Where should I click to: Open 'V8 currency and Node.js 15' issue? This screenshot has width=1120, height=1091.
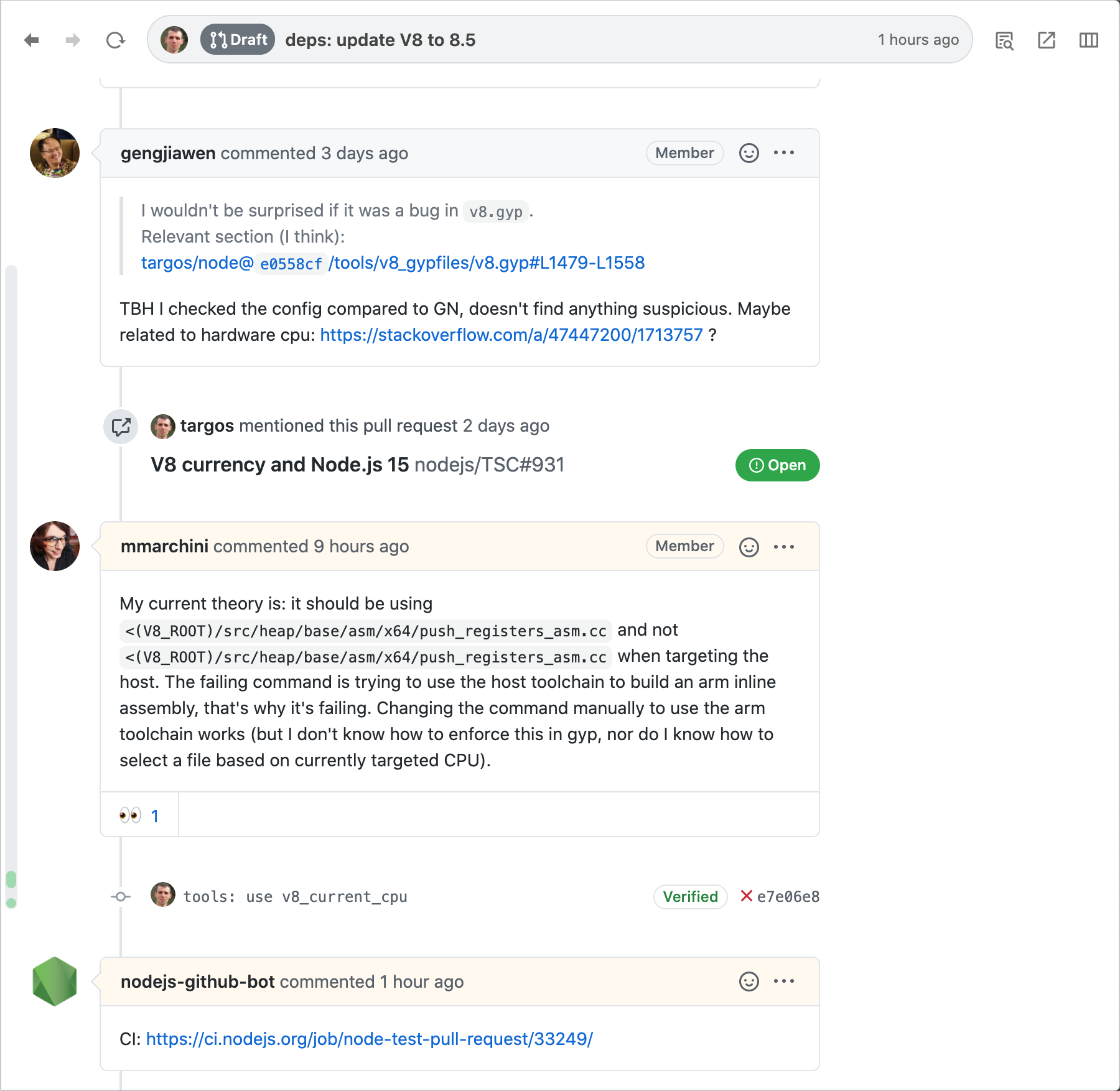pyautogui.click(x=280, y=465)
